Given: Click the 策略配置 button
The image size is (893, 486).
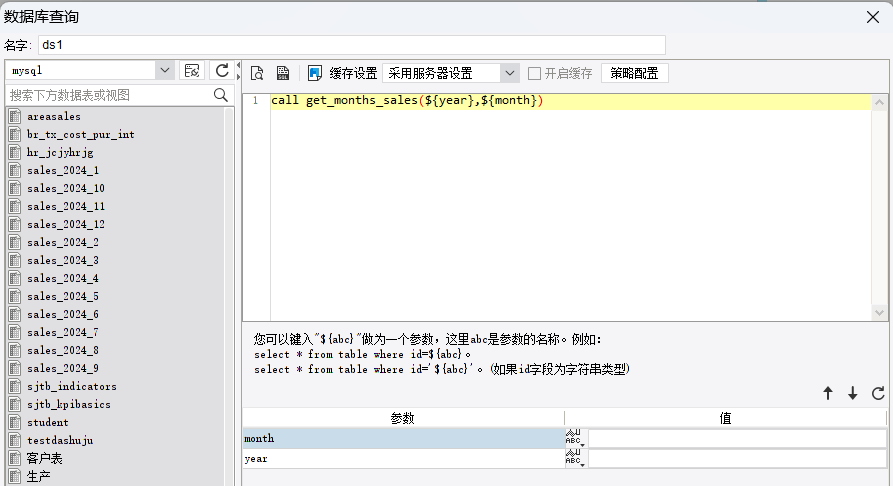Looking at the screenshot, I should (x=634, y=73).
